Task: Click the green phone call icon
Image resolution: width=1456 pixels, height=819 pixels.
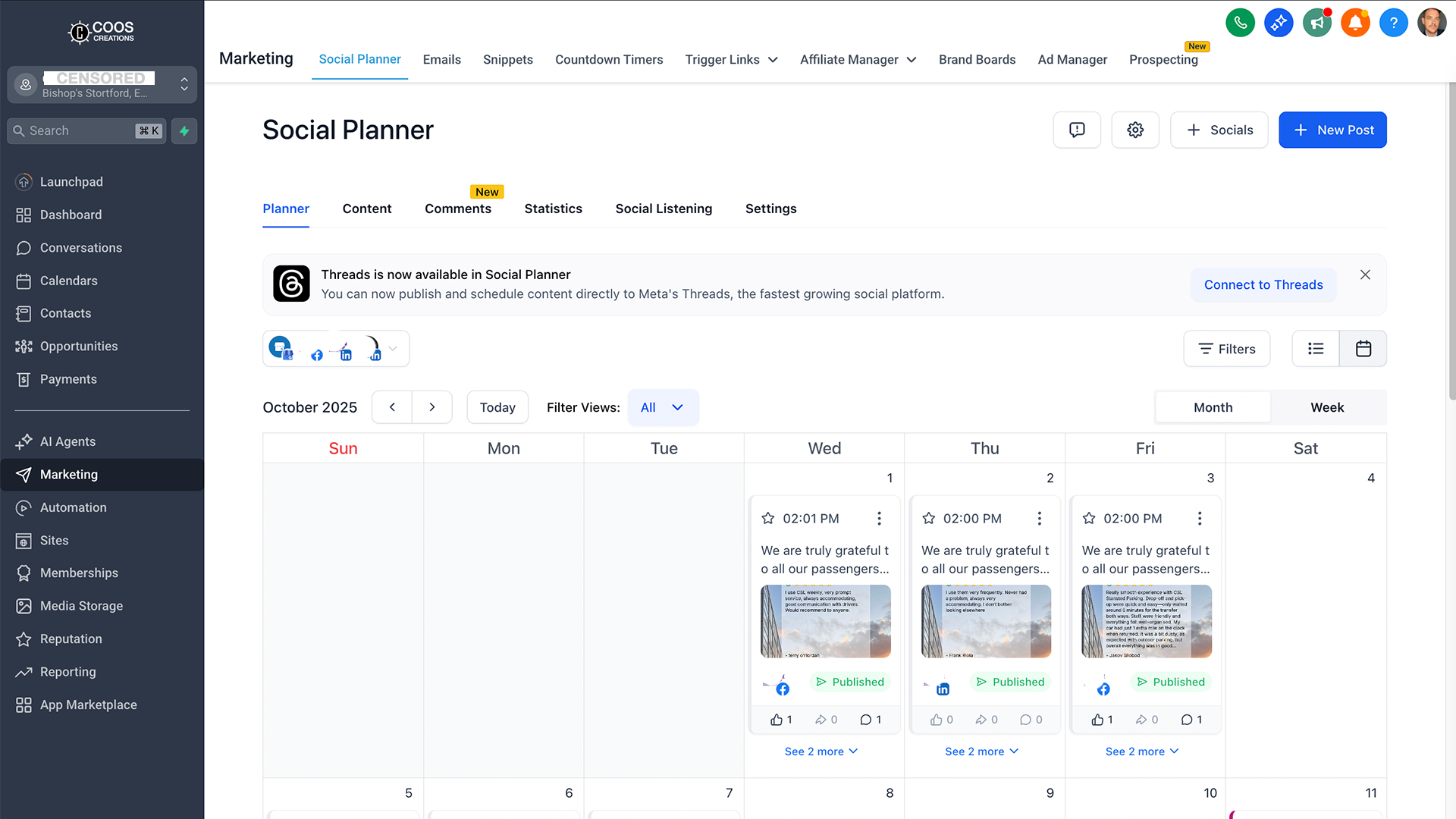Action: click(1240, 23)
